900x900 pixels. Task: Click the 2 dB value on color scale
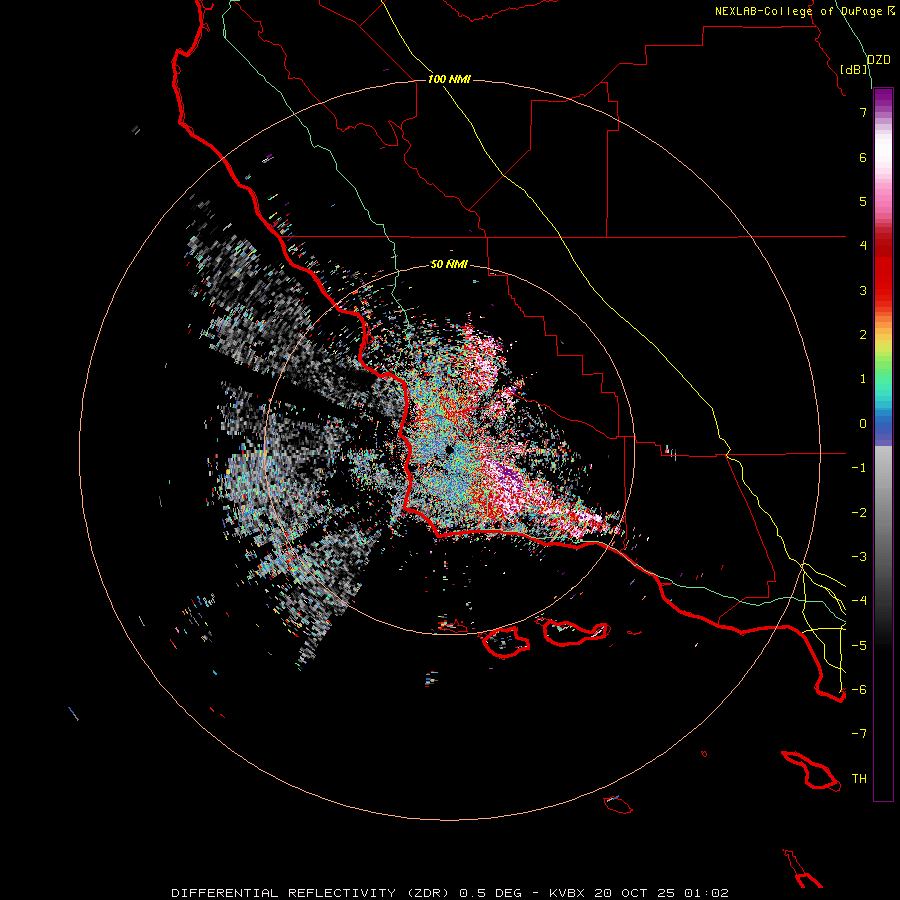click(863, 335)
